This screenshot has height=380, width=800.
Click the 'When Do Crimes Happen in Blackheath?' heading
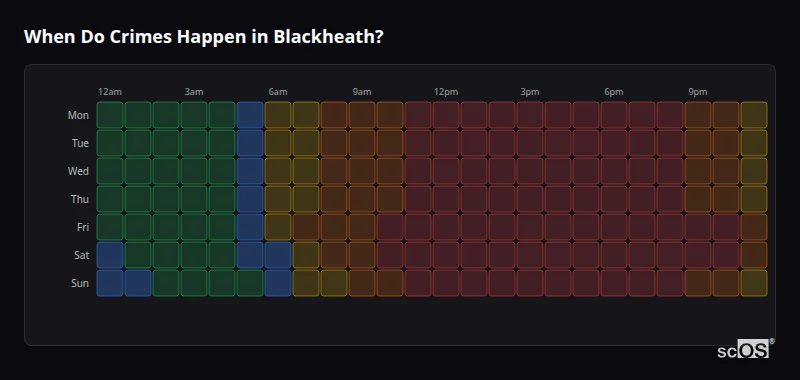(x=203, y=37)
